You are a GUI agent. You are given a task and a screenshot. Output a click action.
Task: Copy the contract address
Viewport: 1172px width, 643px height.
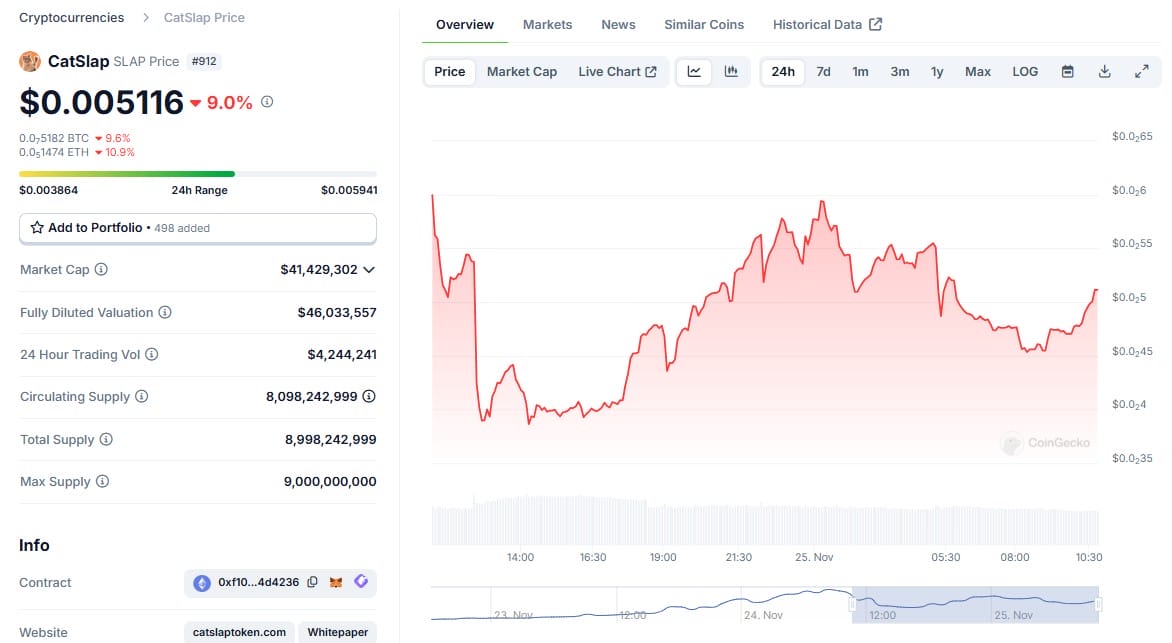tap(313, 582)
